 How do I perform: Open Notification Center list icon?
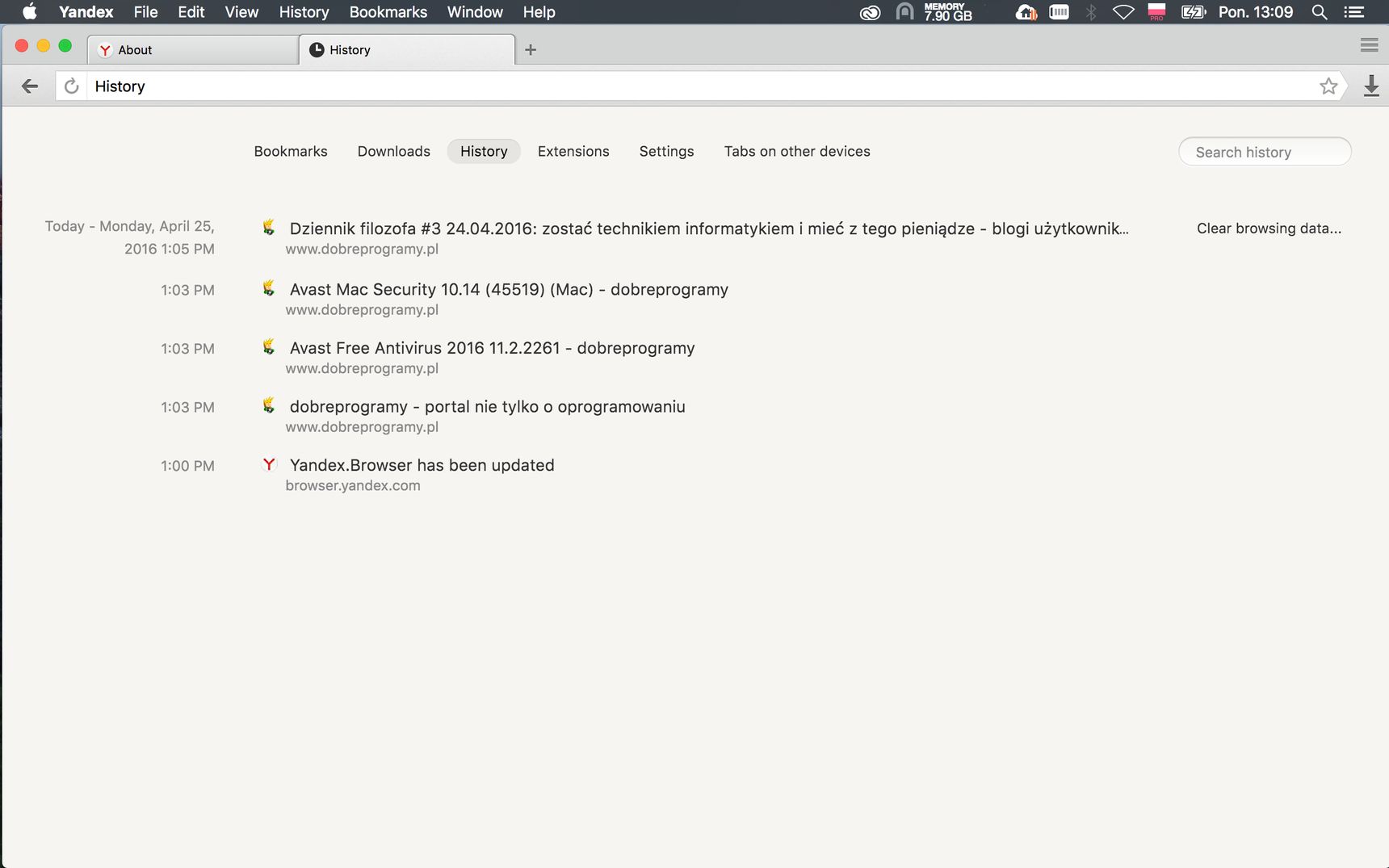click(1353, 12)
